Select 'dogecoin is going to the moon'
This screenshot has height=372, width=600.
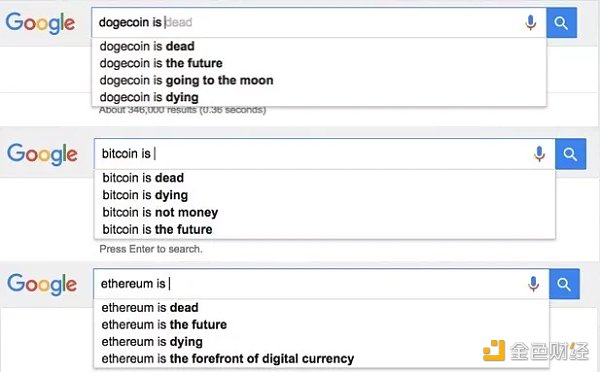click(x=319, y=80)
